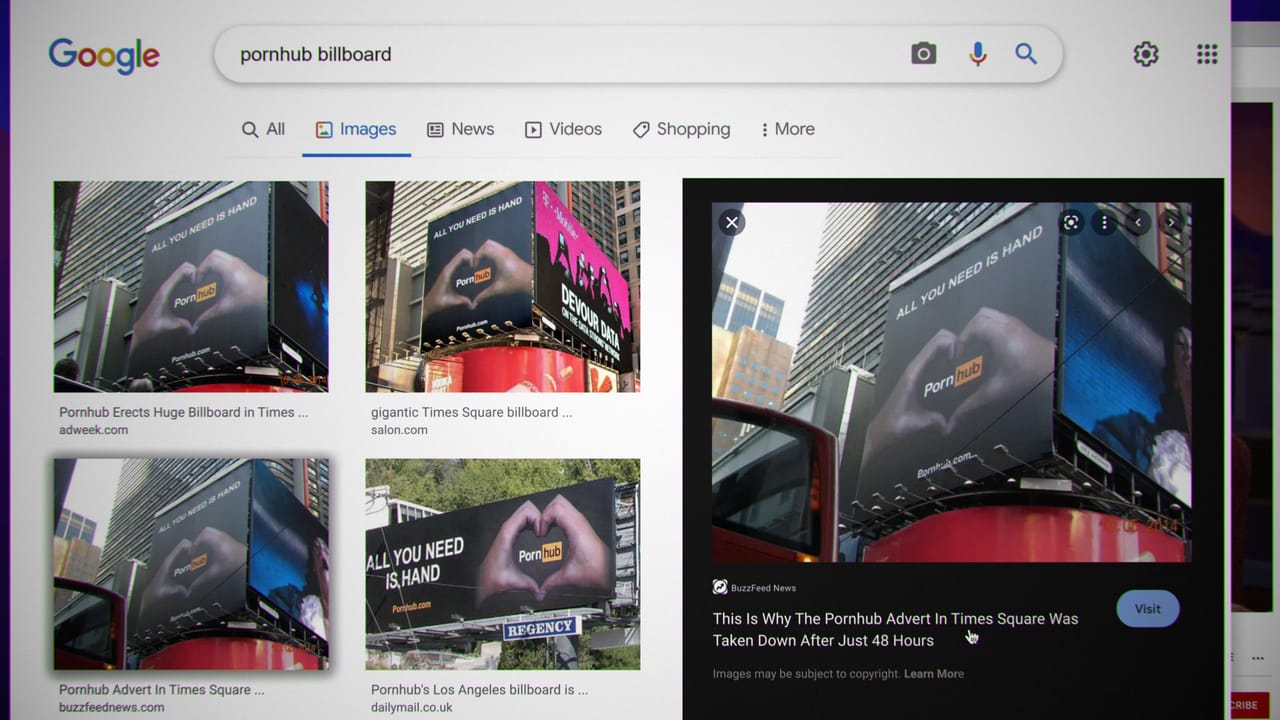1280x720 pixels.
Task: Click caption 'Pornhub Advert In Times Square ...'
Action: 162,690
